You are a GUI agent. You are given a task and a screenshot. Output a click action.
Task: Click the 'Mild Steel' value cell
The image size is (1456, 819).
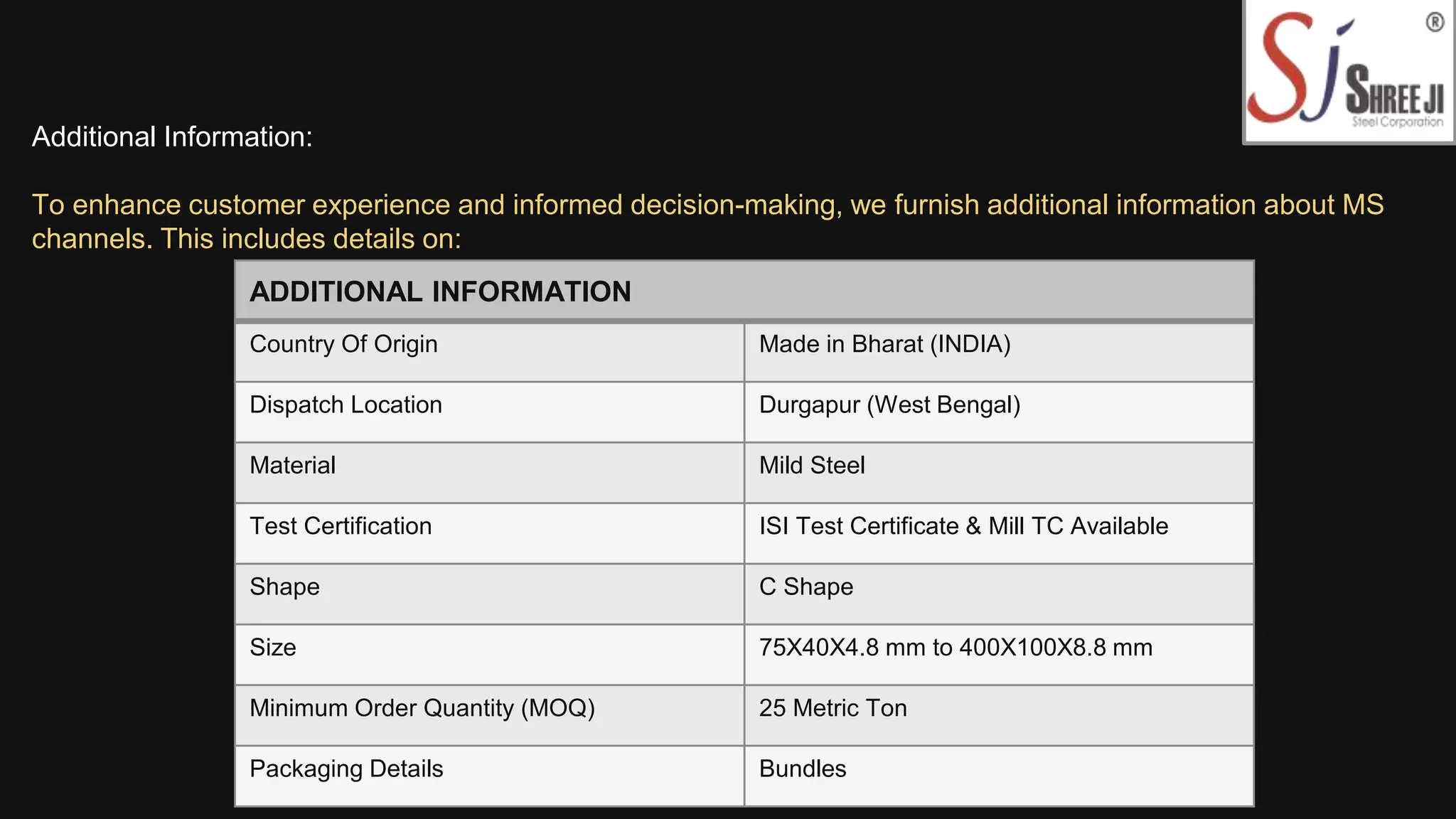(x=812, y=465)
